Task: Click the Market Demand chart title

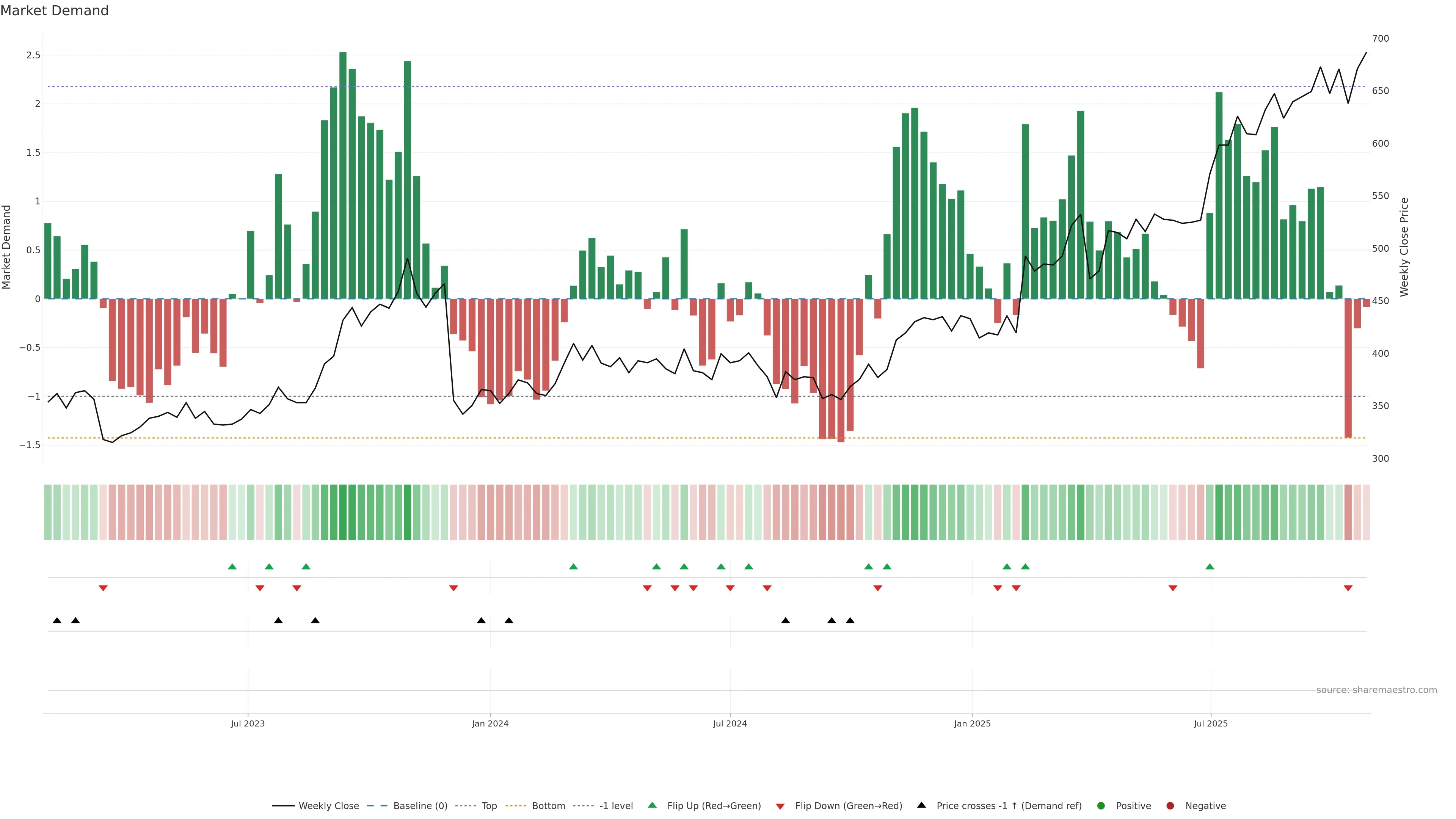Action: tap(54, 11)
